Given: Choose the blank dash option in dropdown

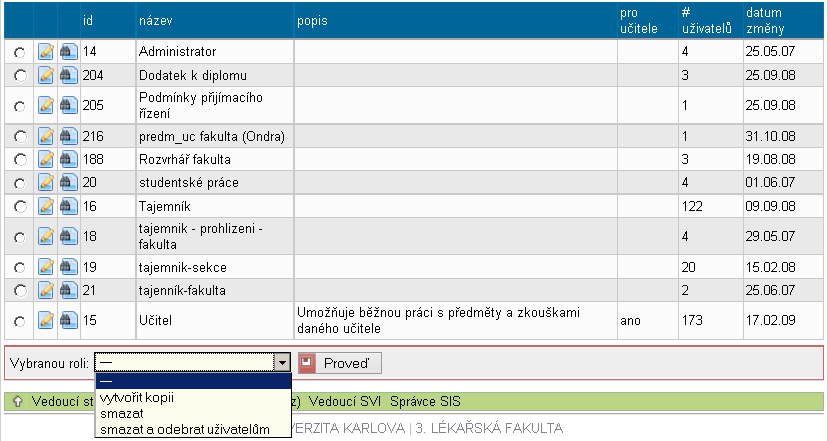Looking at the screenshot, I should point(193,380).
